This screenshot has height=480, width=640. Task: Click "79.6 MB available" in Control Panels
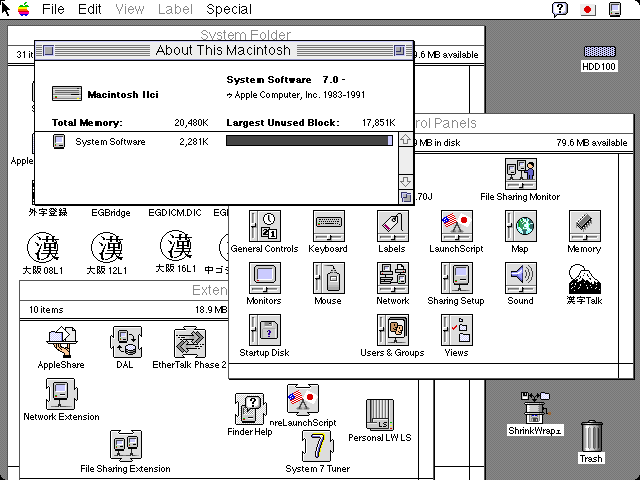(x=592, y=143)
